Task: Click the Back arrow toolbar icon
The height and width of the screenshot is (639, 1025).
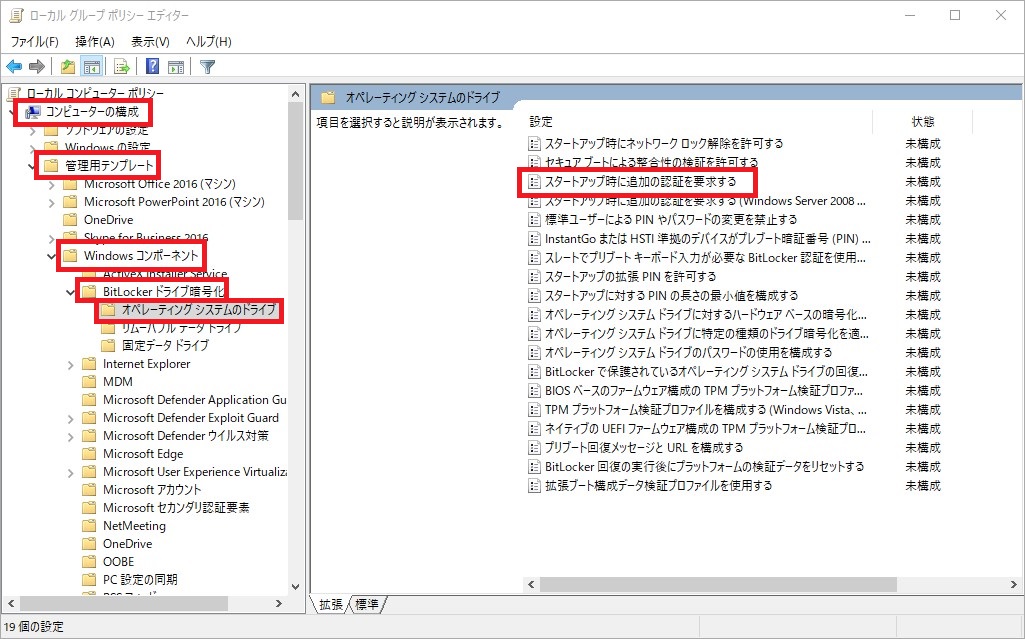Action: pyautogui.click(x=14, y=67)
